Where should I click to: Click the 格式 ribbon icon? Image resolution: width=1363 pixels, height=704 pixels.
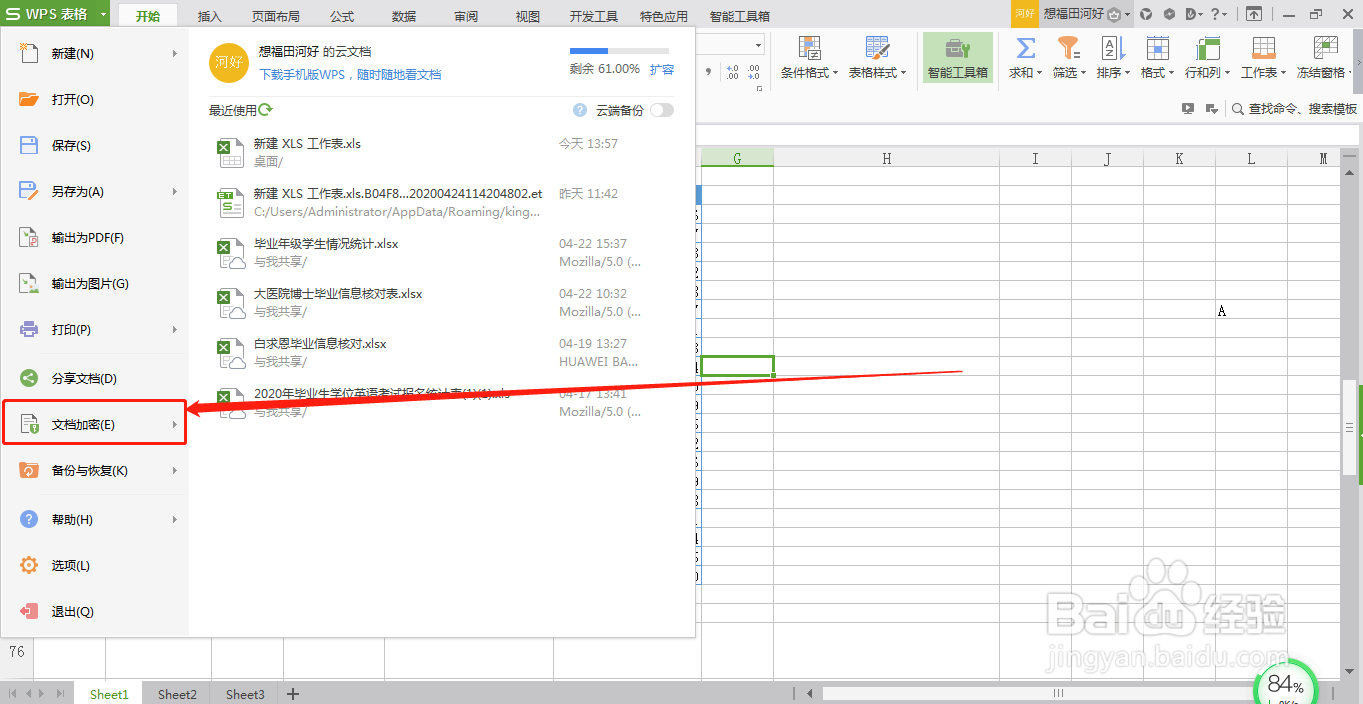point(1157,48)
